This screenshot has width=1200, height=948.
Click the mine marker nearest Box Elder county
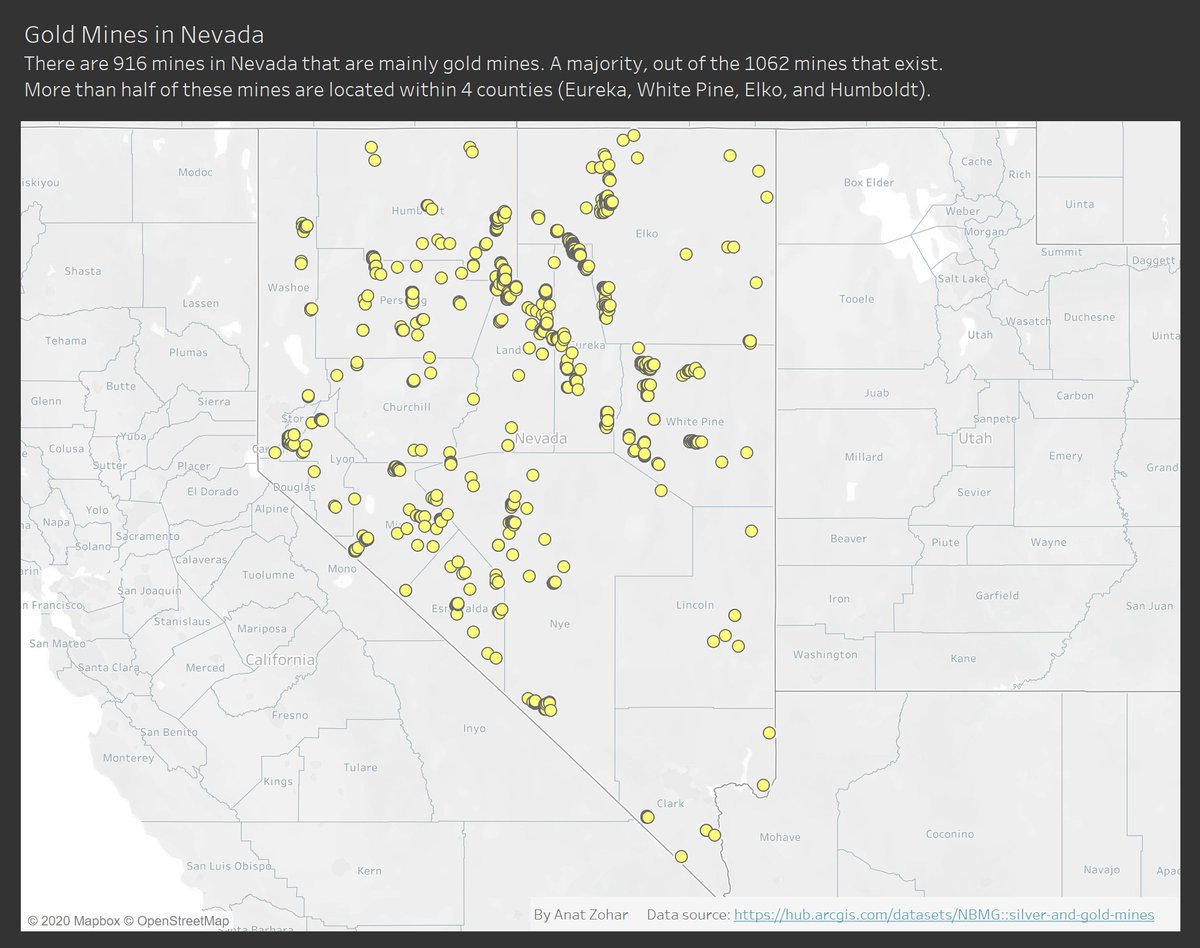click(766, 197)
